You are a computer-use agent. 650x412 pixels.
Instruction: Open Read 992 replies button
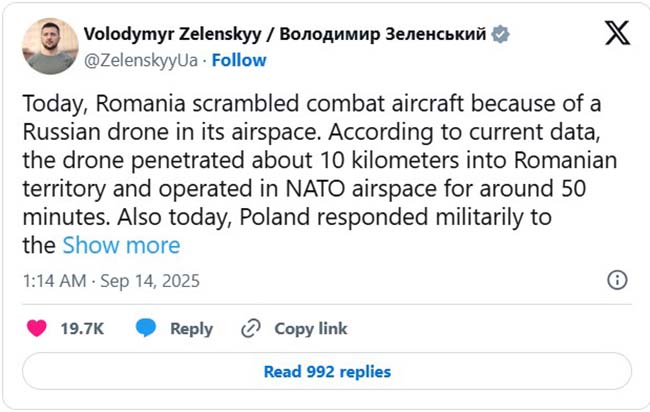coord(327,372)
